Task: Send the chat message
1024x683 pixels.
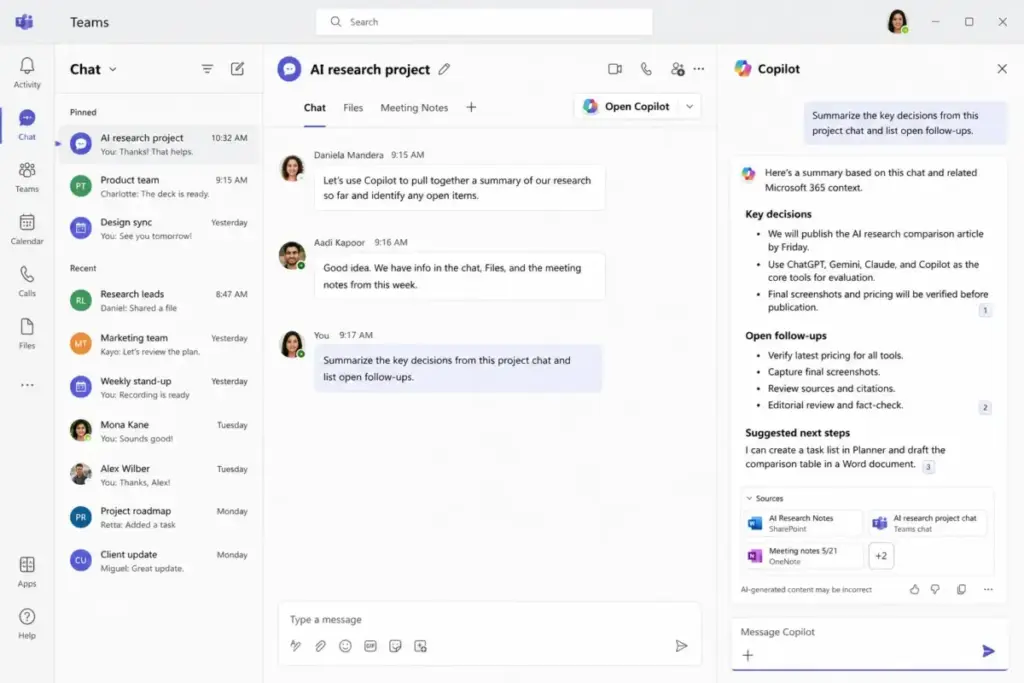Action: 681,646
